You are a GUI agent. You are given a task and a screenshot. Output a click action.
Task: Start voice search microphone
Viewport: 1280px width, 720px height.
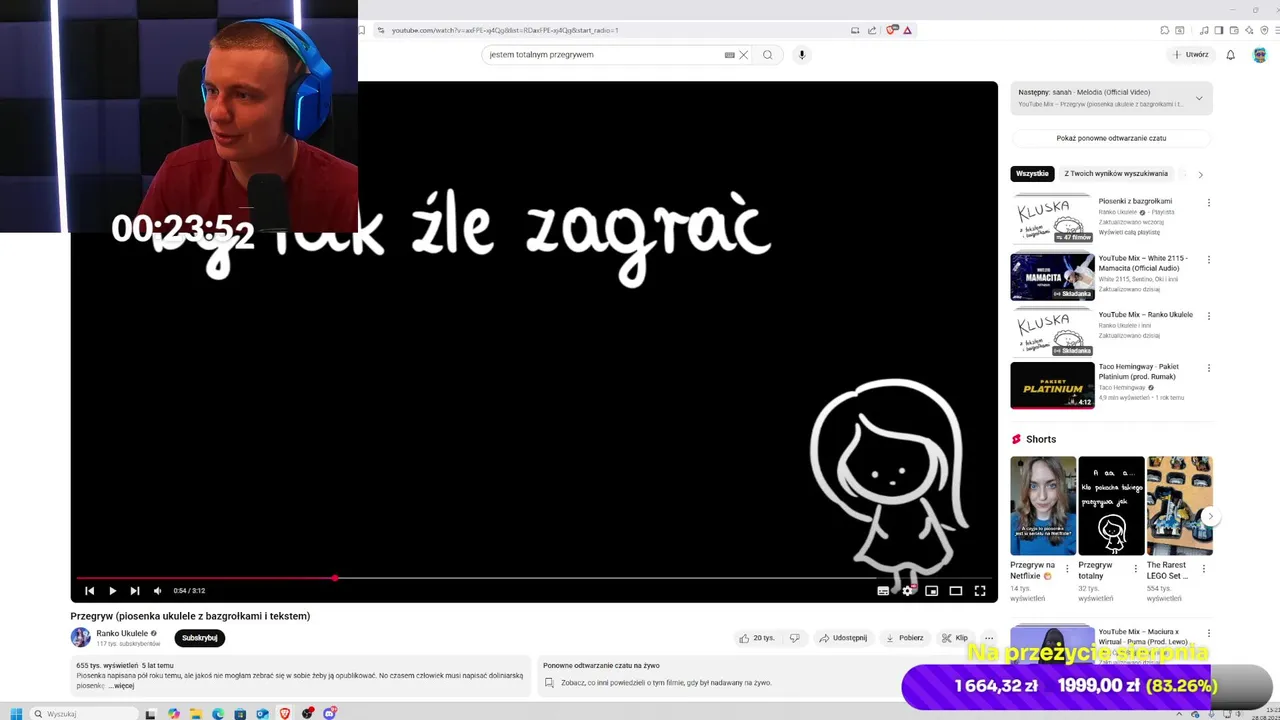(x=801, y=55)
